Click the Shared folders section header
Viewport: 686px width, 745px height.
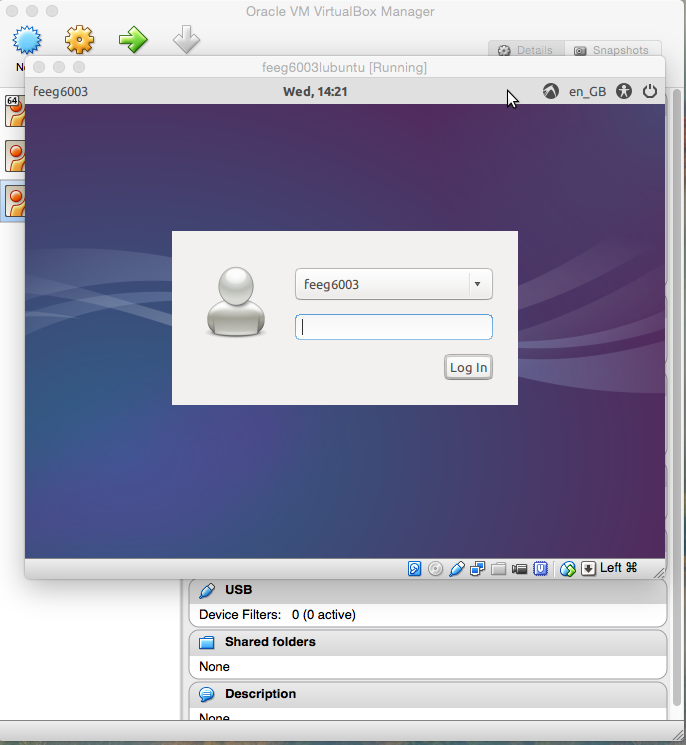[428, 642]
